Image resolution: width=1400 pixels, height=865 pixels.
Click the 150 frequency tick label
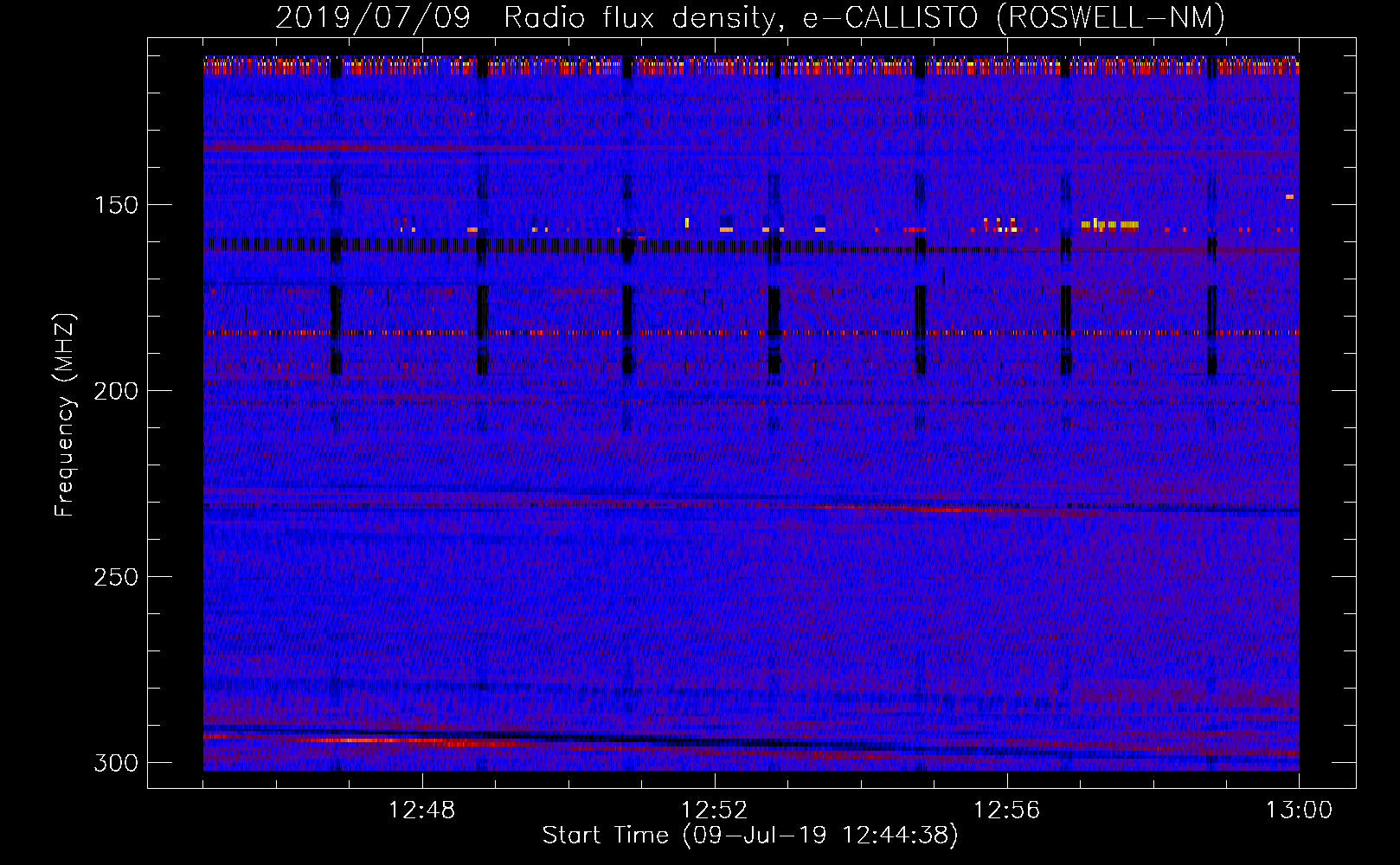point(115,205)
